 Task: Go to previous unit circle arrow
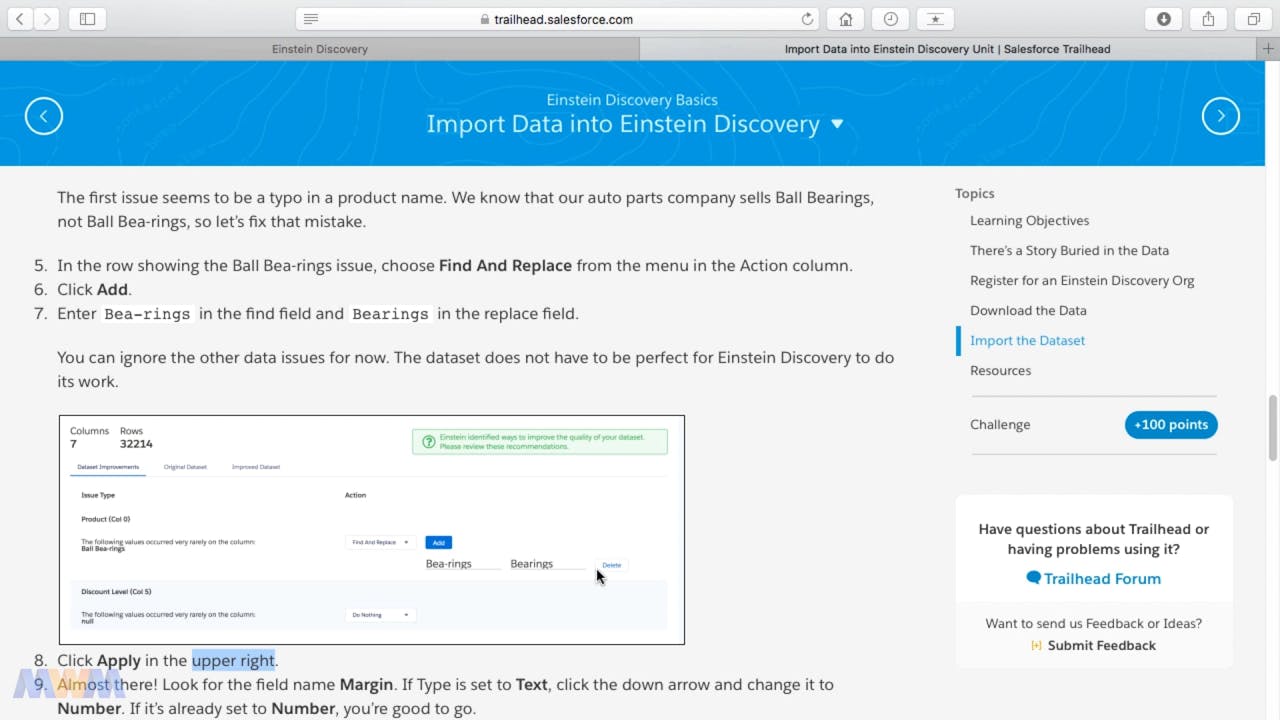[x=44, y=116]
